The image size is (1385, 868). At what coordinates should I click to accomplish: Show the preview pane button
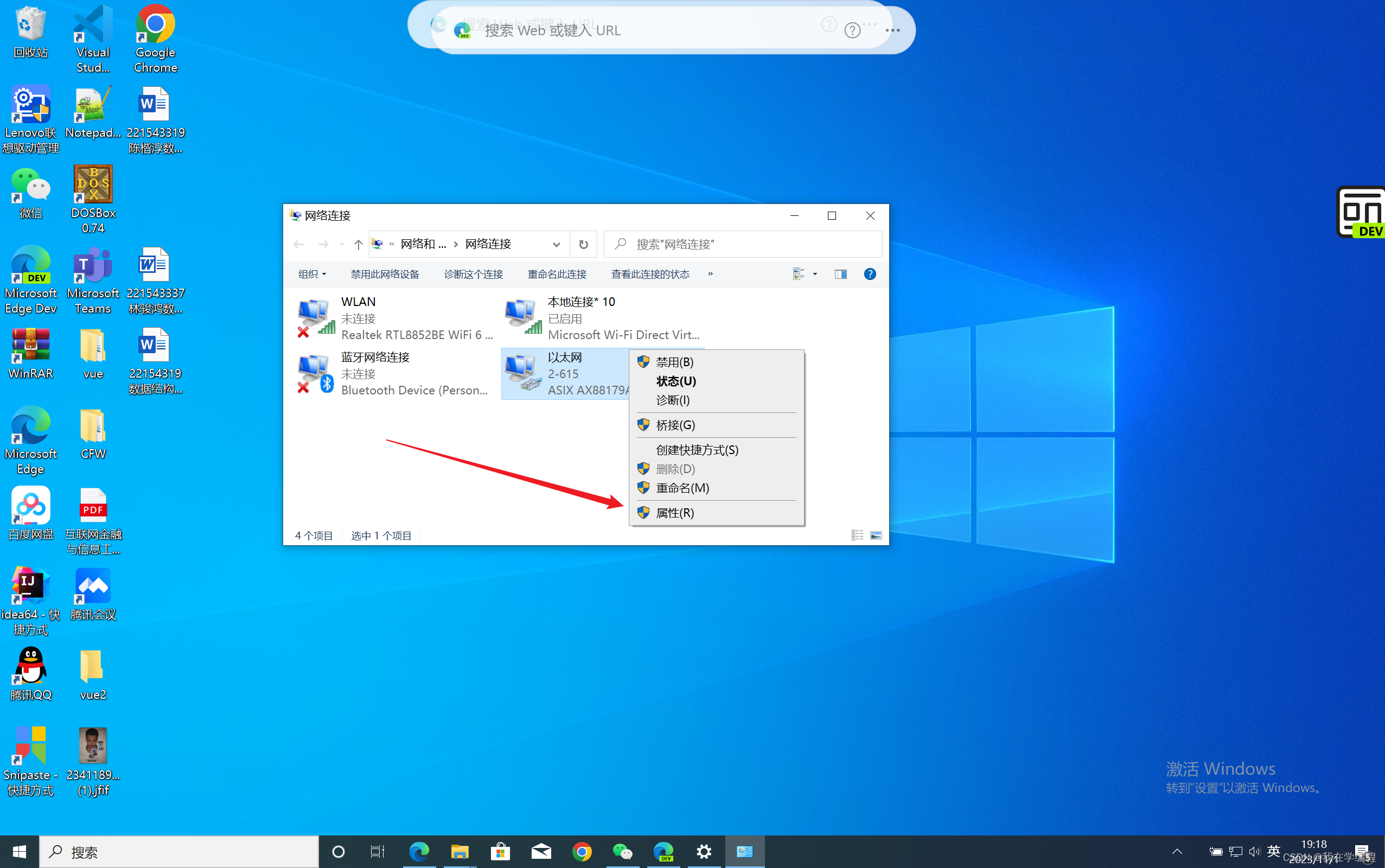pos(840,274)
